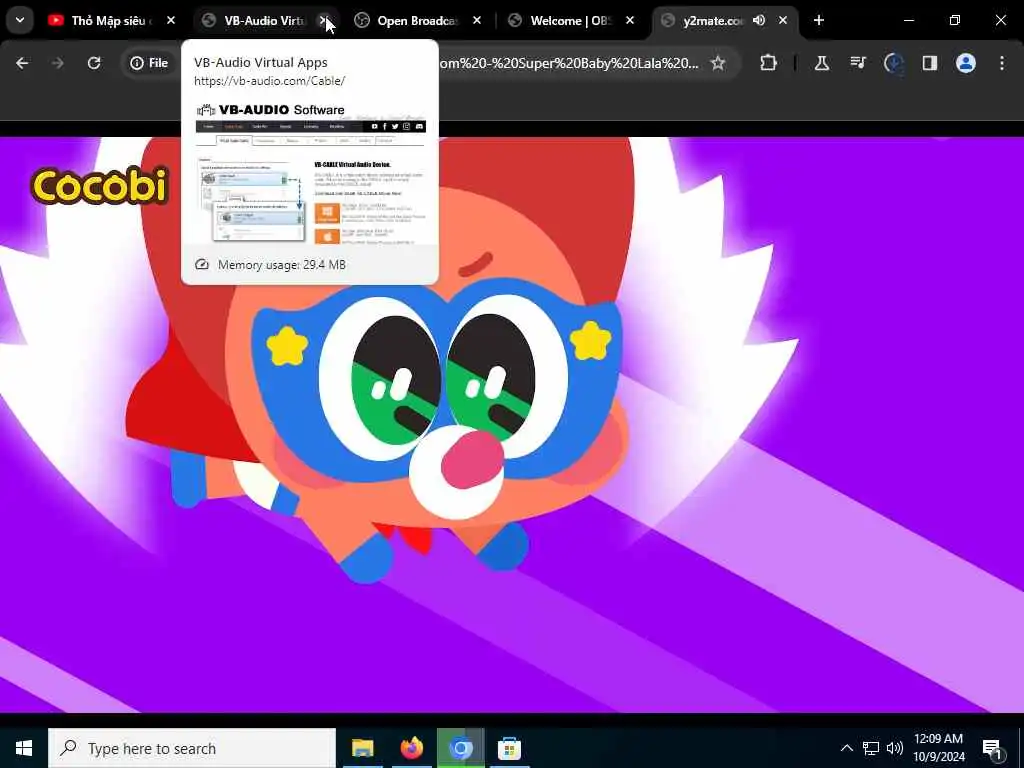The width and height of the screenshot is (1024, 768).
Task: Open media controls music icon
Action: pyautogui.click(x=858, y=63)
